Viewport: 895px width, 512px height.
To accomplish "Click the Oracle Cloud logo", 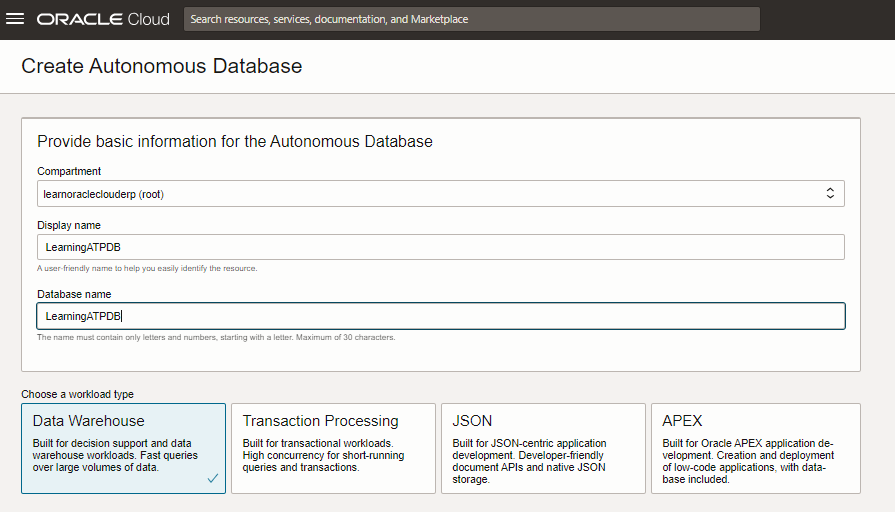I will pos(103,19).
